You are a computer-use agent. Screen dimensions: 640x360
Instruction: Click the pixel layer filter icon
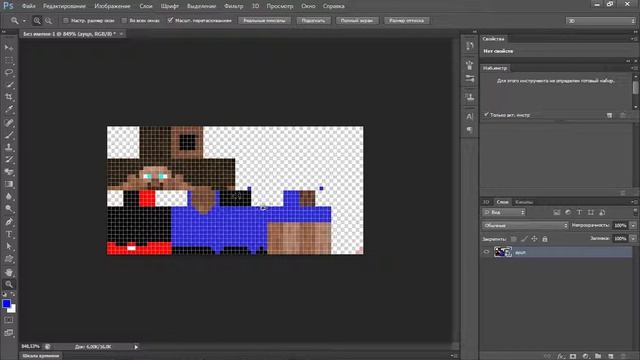coord(557,212)
